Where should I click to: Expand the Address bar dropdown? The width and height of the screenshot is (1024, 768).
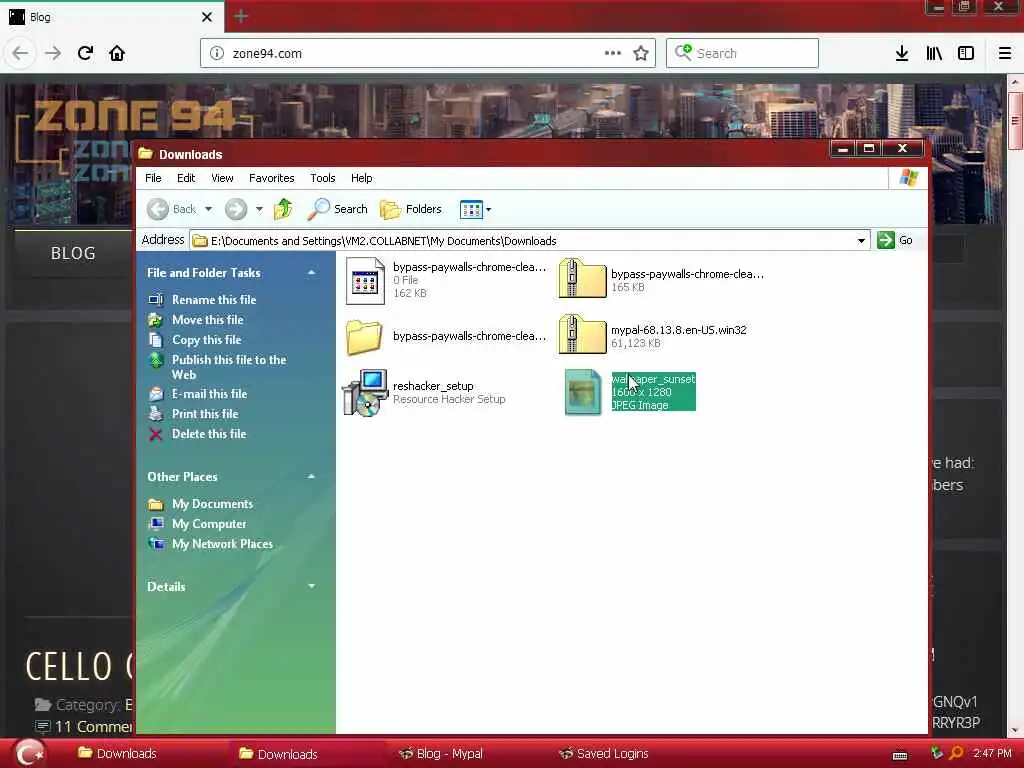(861, 240)
